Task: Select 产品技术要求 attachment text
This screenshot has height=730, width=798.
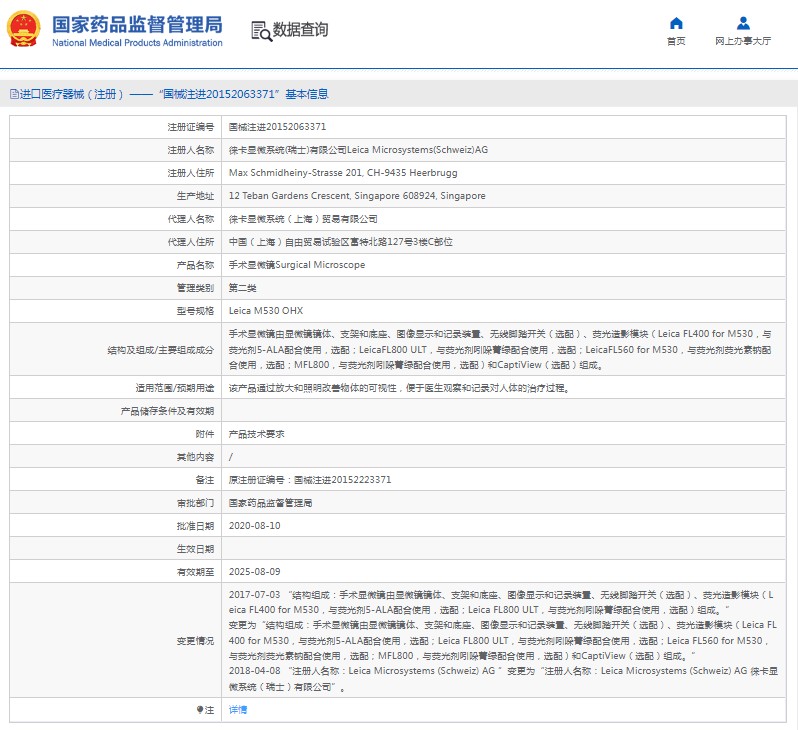Action: click(x=256, y=434)
